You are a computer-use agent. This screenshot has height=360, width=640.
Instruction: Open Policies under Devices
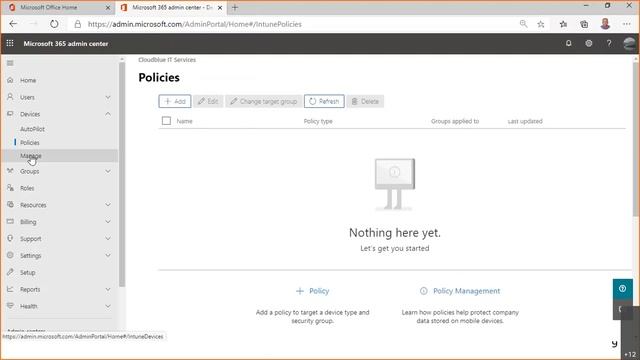pyautogui.click(x=30, y=142)
